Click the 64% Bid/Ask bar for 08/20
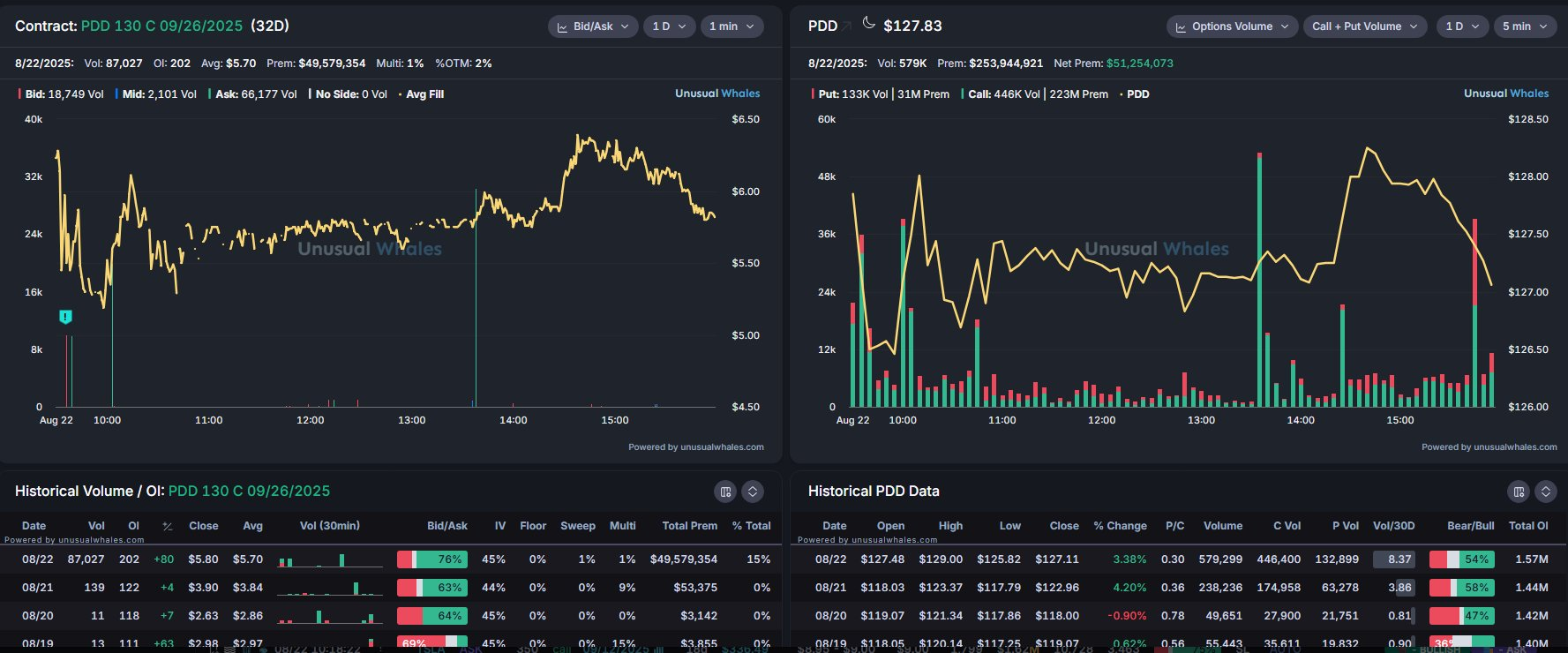This screenshot has height=653, width=1568. 432,616
